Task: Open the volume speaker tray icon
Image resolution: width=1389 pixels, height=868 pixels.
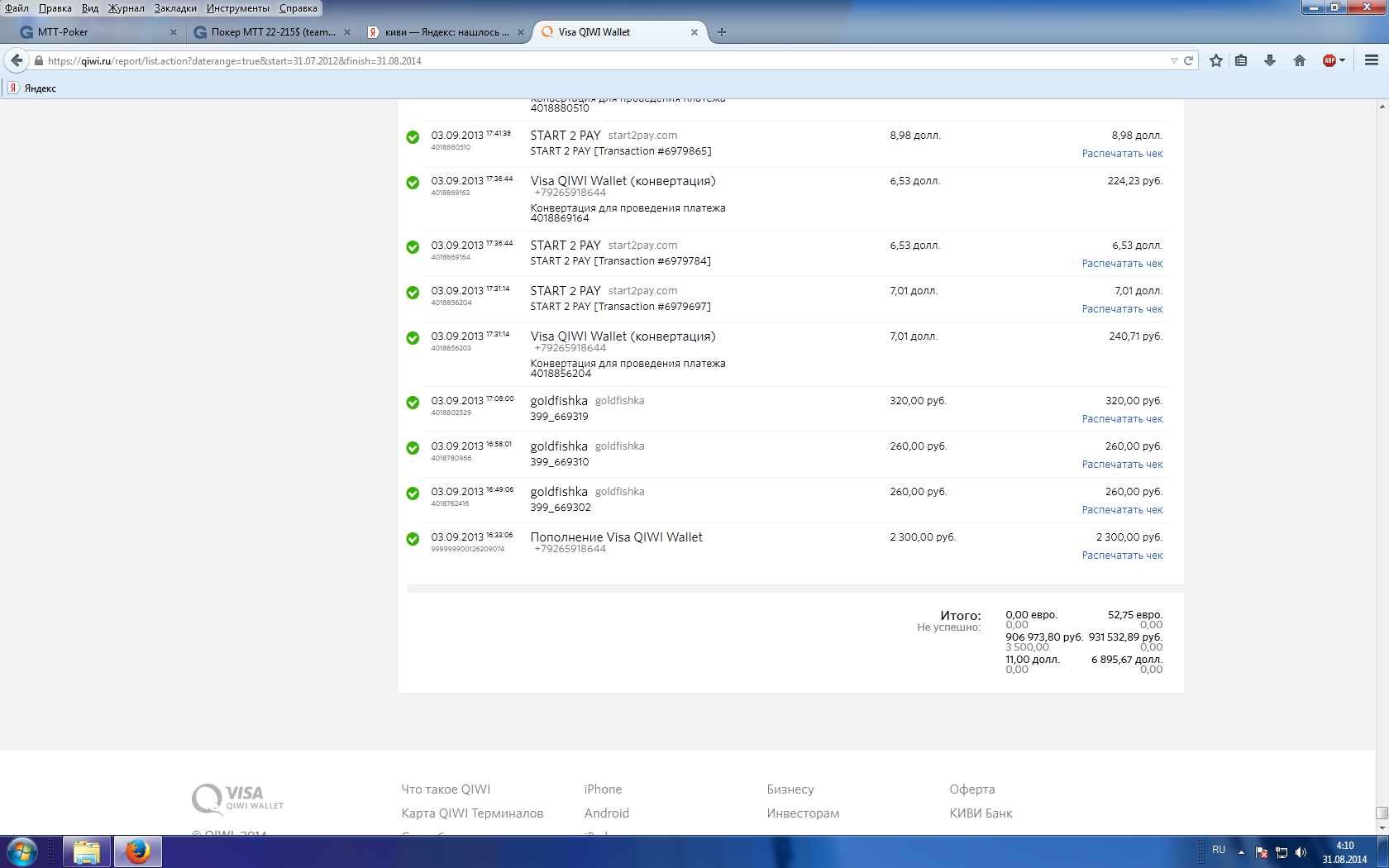Action: pyautogui.click(x=1301, y=852)
